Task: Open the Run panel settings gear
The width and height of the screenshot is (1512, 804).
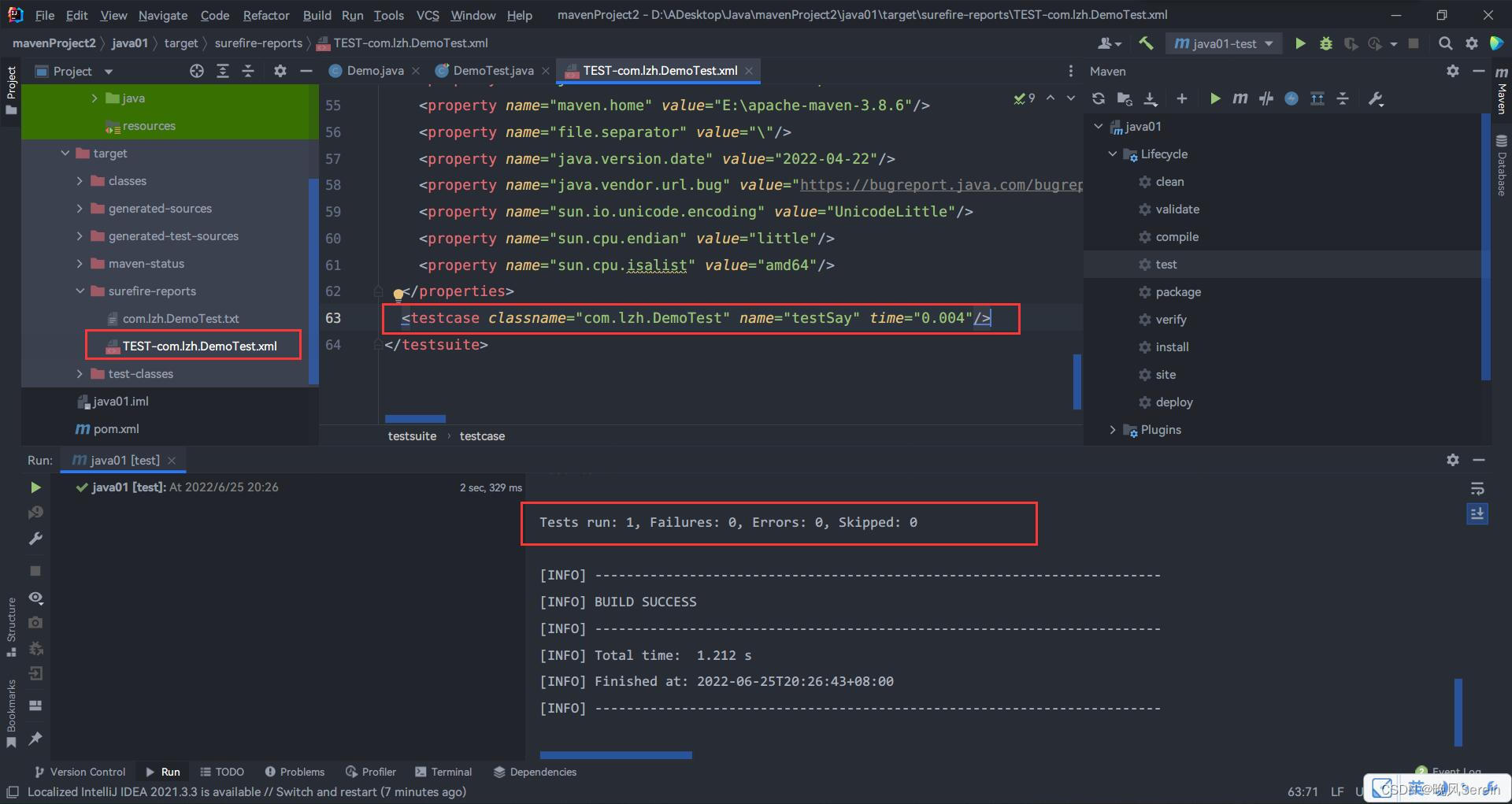Action: (x=1453, y=460)
